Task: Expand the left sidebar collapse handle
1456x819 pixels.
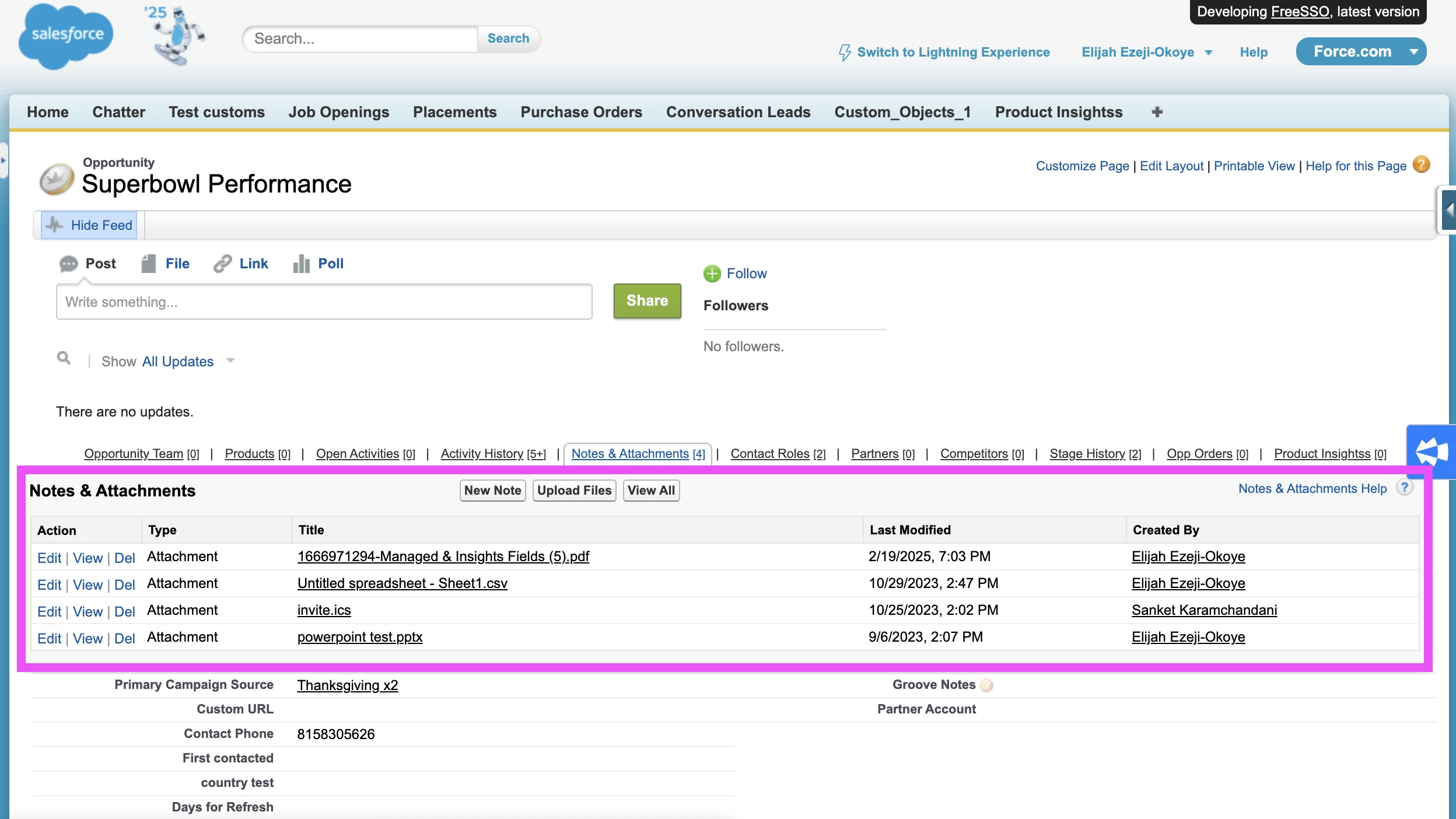Action: [3, 160]
